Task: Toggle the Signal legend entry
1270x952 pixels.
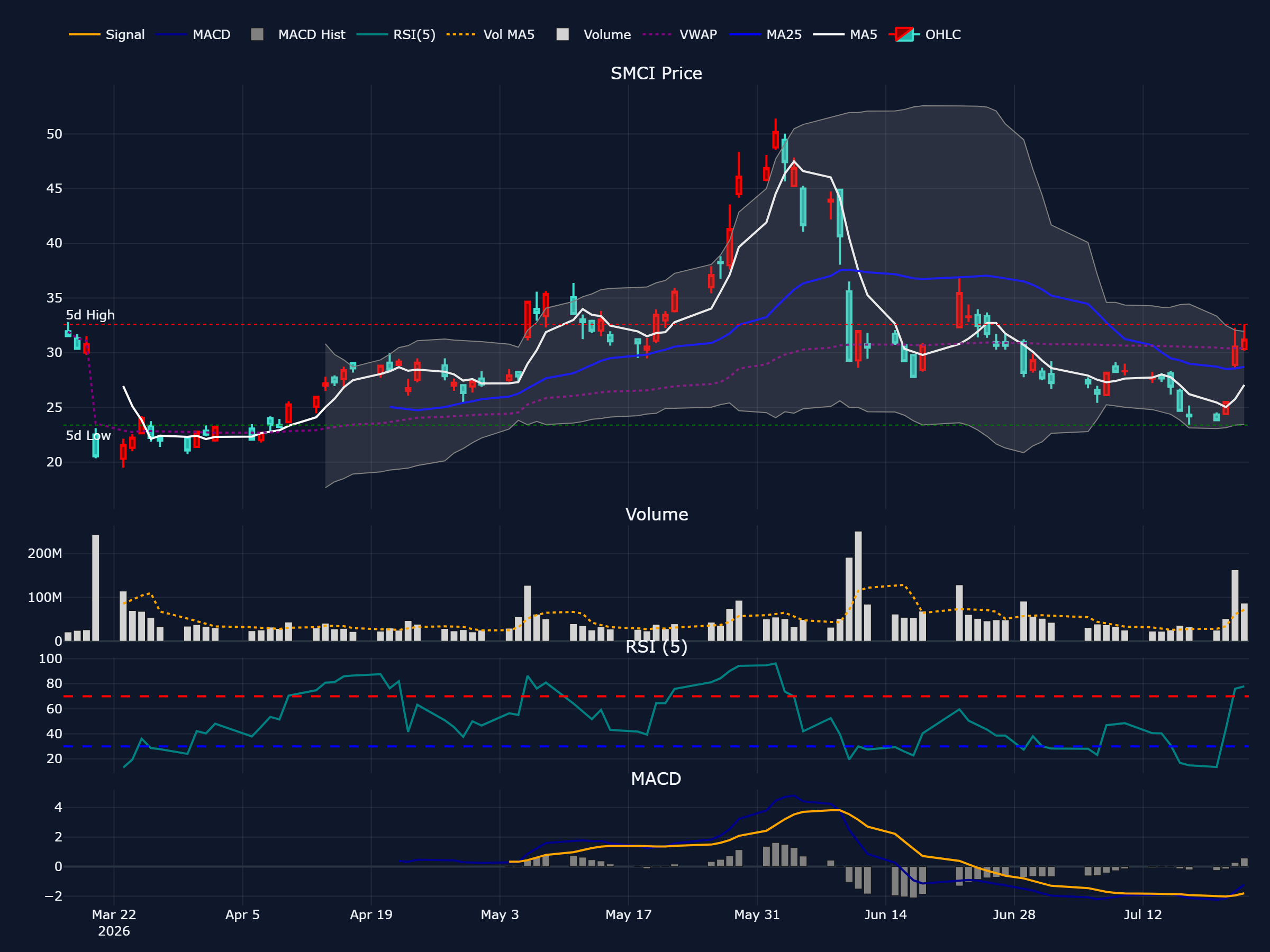Action: (x=107, y=34)
